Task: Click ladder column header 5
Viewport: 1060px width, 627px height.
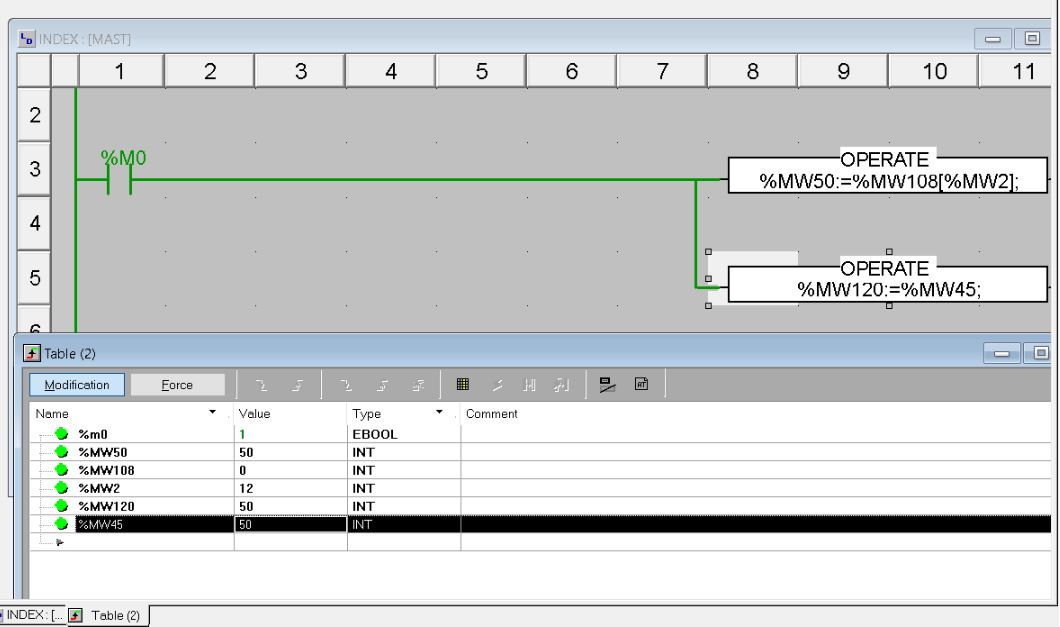Action: click(481, 70)
